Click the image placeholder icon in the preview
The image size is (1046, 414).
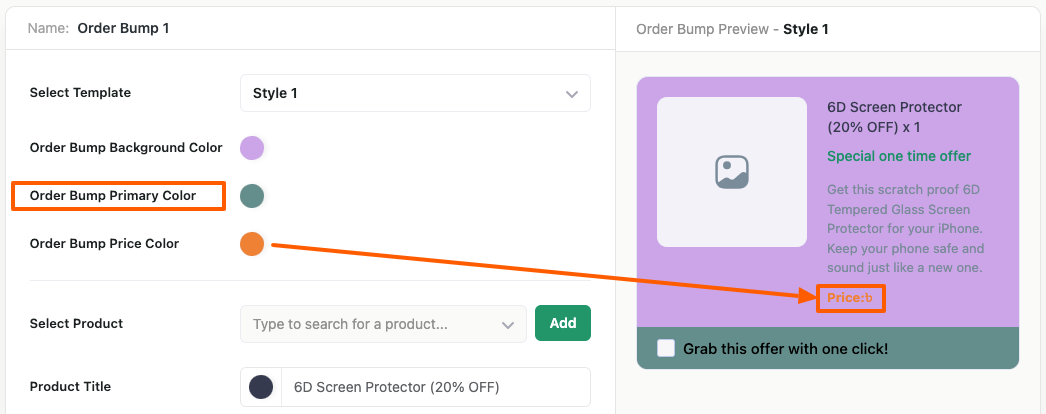[732, 172]
